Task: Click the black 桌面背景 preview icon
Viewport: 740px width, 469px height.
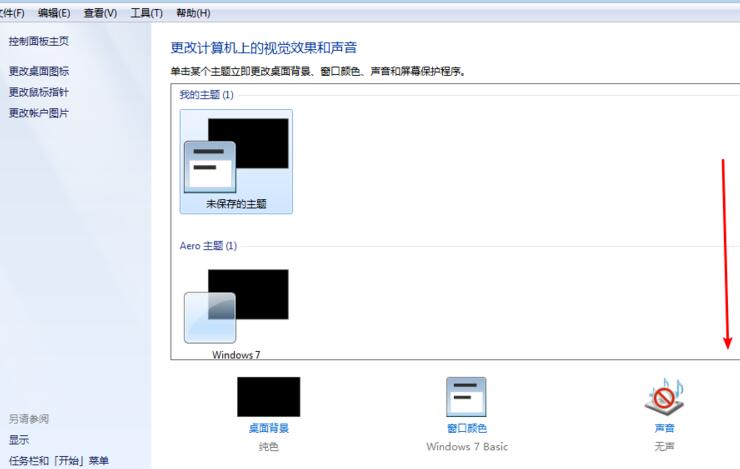Action: pyautogui.click(x=269, y=396)
